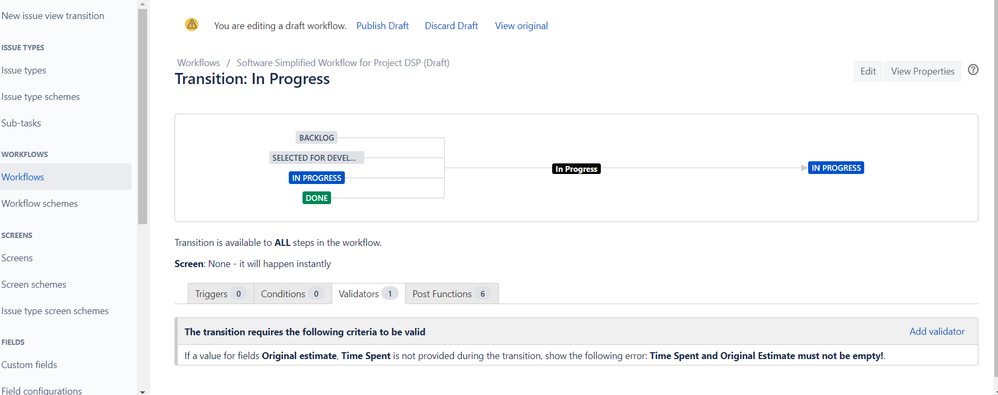Image resolution: width=998 pixels, height=395 pixels.
Task: Click the Edit transition button
Action: 868,71
